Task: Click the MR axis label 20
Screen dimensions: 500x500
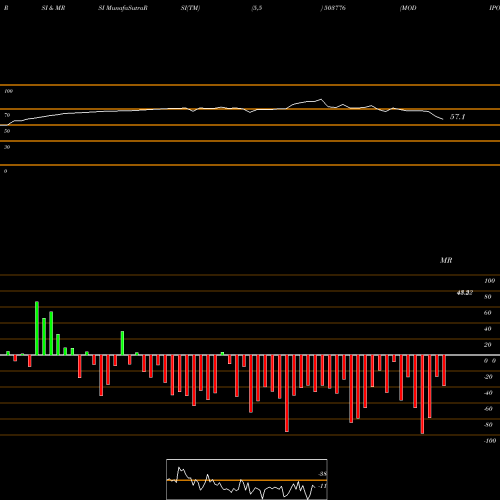Action: point(488,345)
